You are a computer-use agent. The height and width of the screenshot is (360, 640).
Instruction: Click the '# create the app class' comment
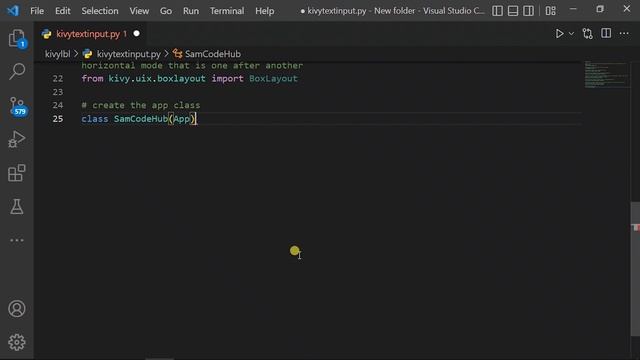pos(141,105)
